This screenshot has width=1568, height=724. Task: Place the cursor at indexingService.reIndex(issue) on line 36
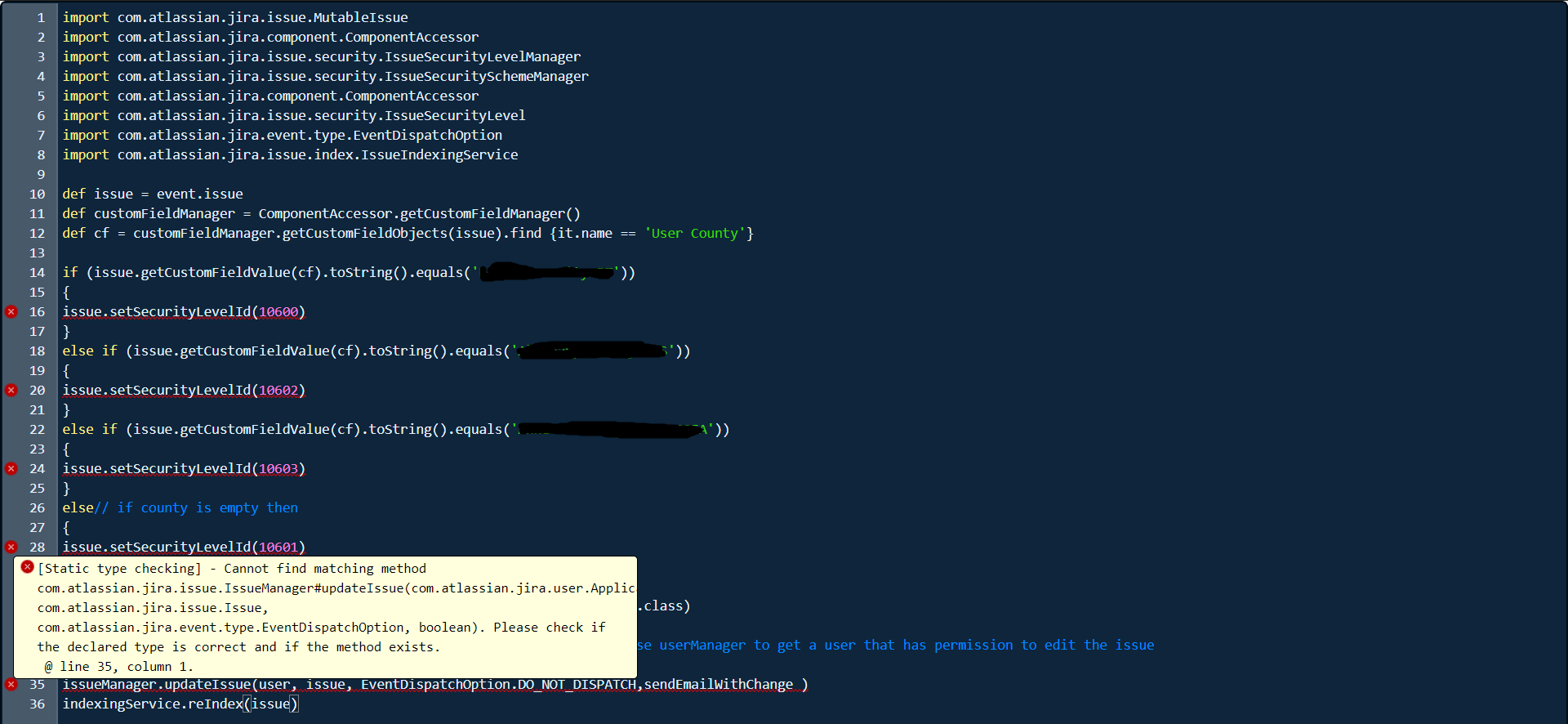click(180, 704)
